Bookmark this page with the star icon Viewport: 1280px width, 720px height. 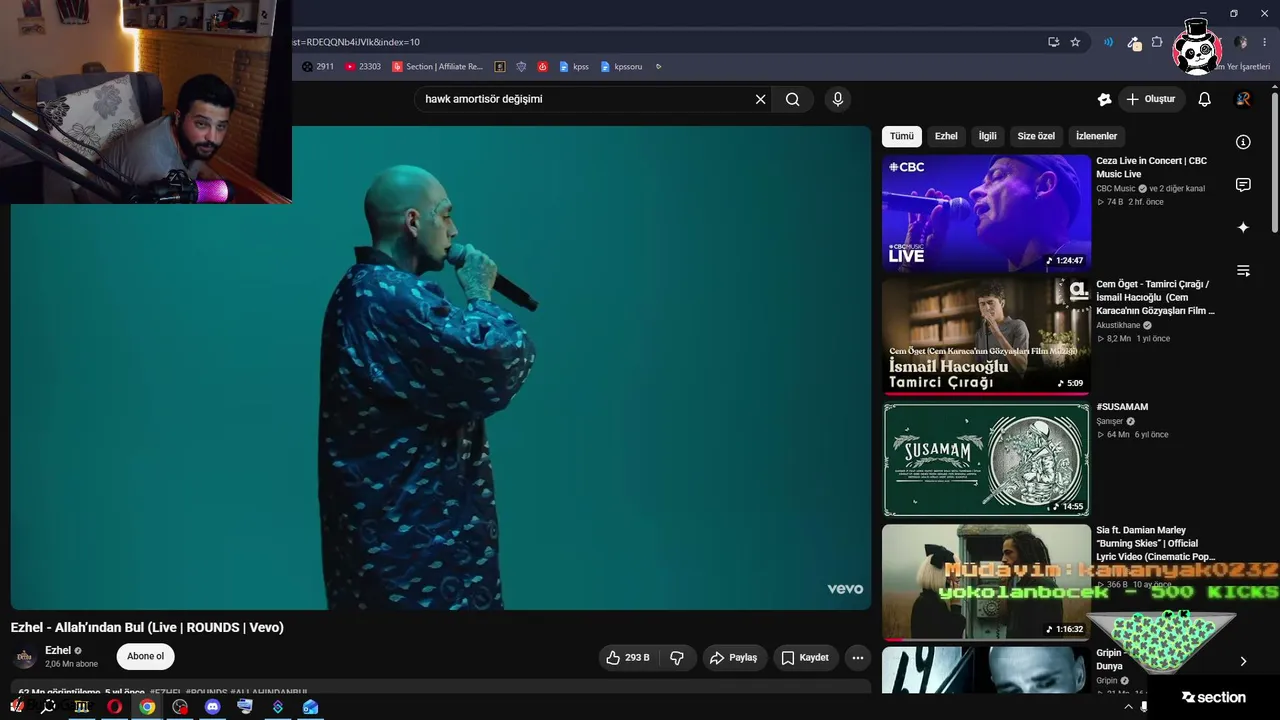coord(1075,42)
